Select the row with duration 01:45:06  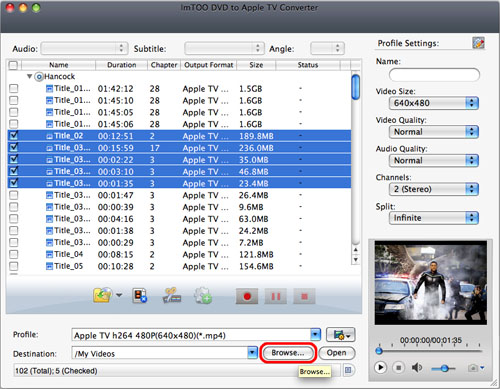pos(179,124)
